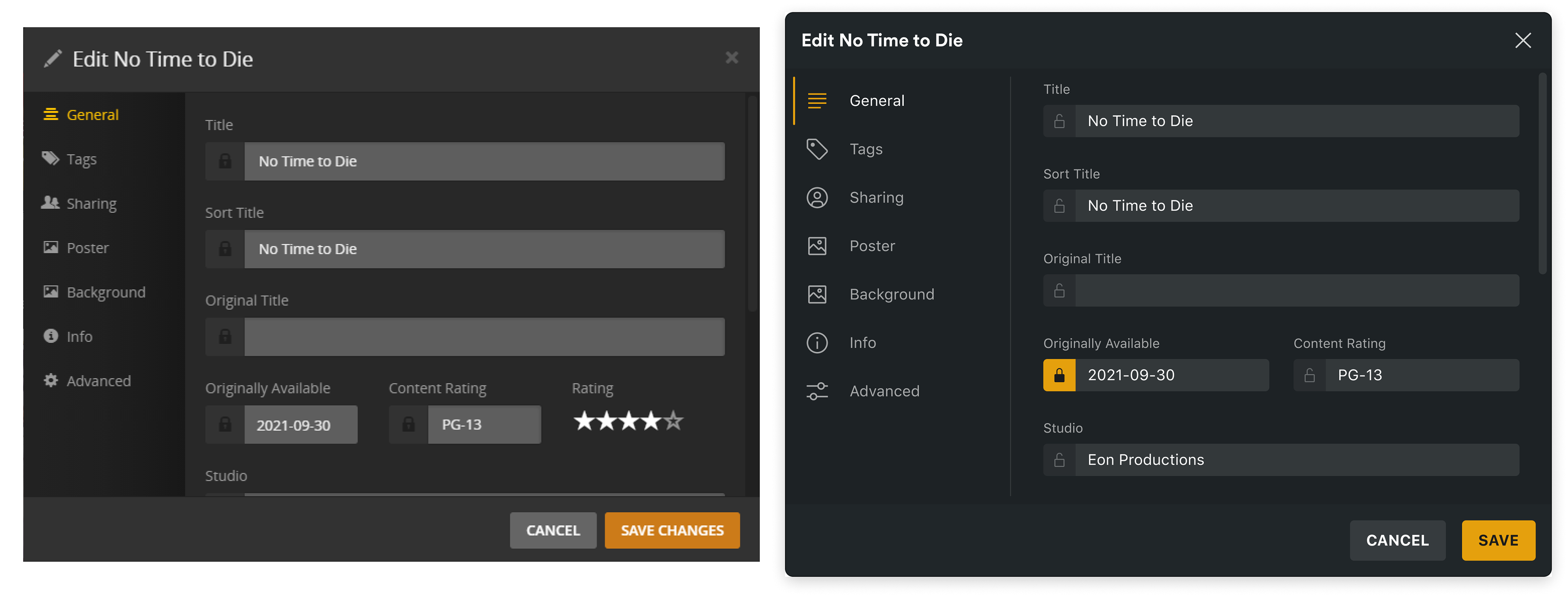1568x597 pixels.
Task: Select the Info icon in the left dialog
Action: (x=51, y=336)
